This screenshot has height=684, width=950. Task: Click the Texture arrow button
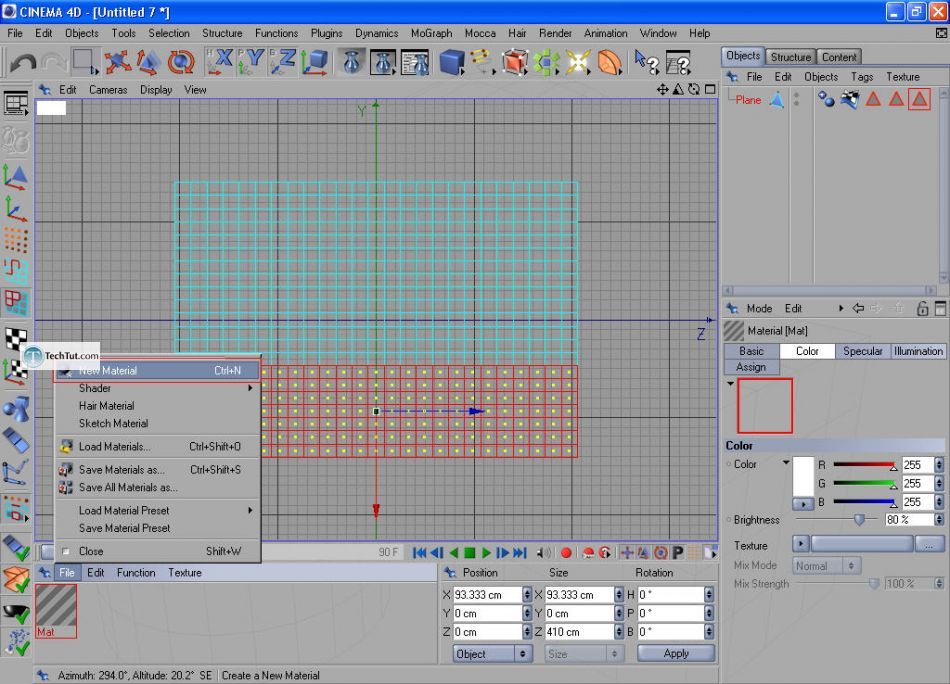pyautogui.click(x=800, y=543)
